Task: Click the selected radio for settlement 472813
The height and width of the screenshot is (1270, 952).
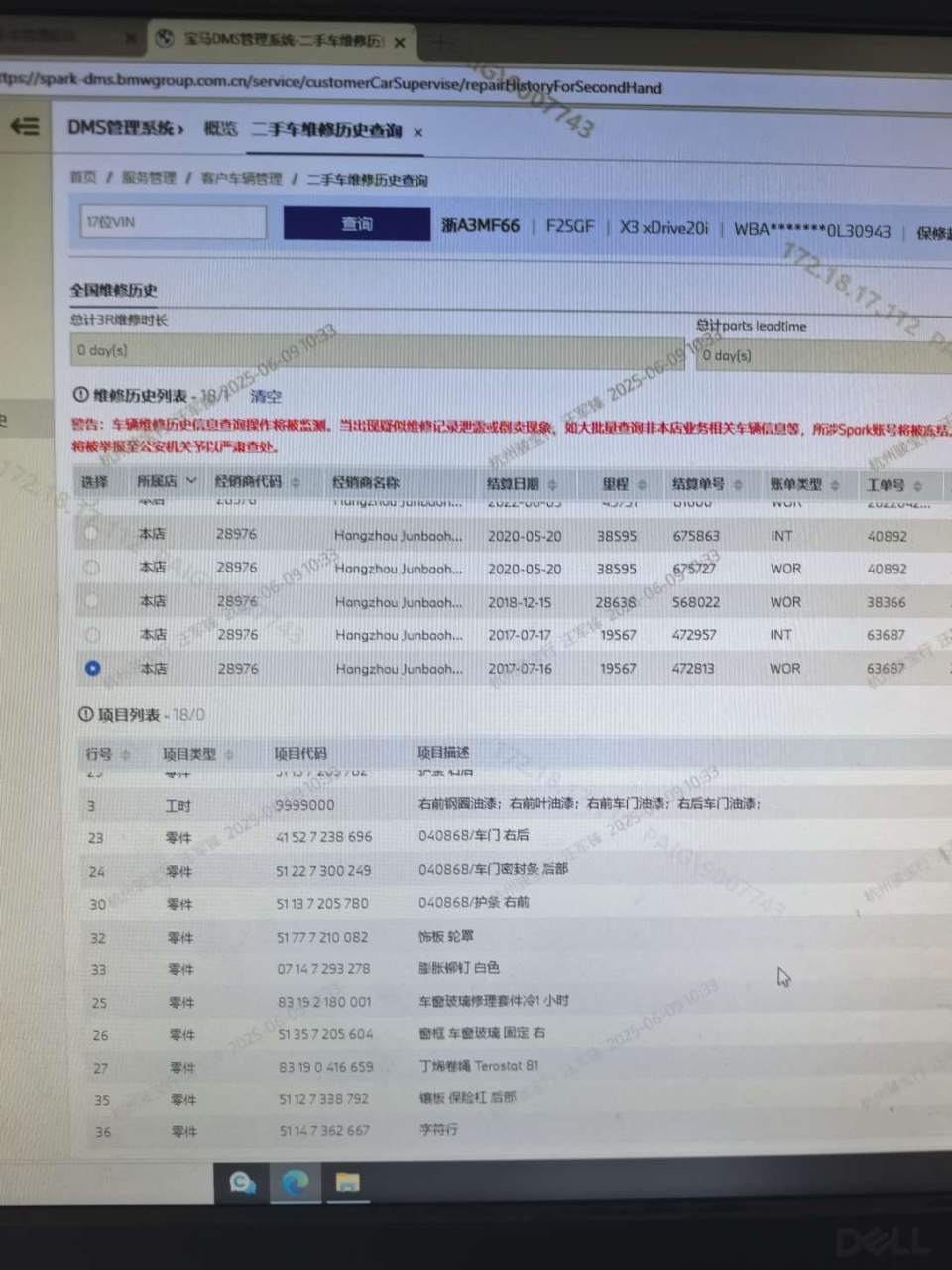Action: [92, 668]
